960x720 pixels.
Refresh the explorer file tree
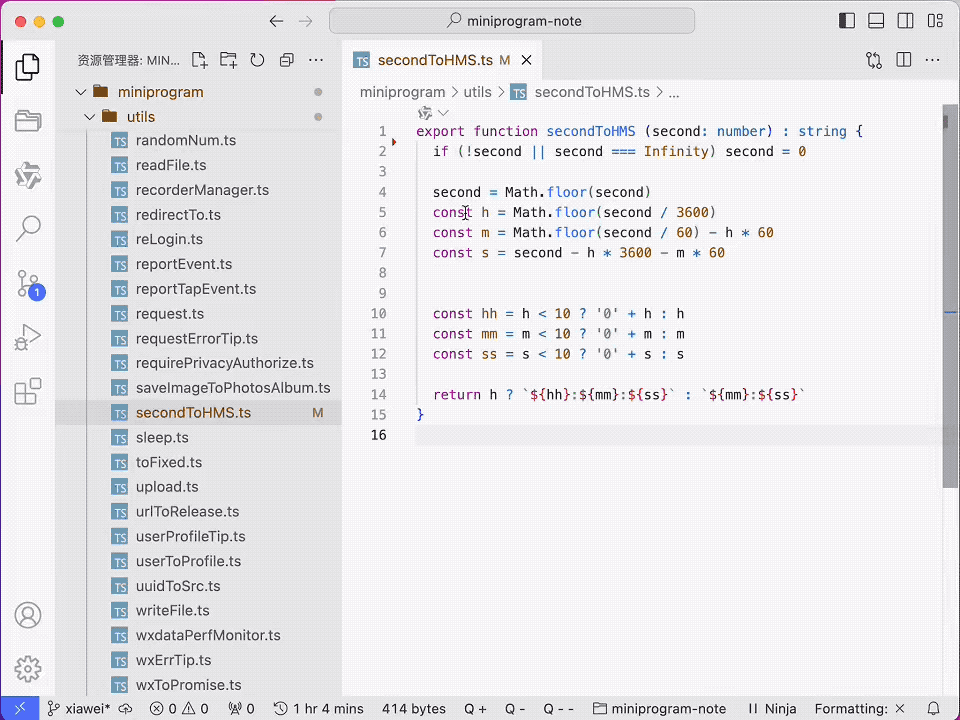pyautogui.click(x=257, y=60)
